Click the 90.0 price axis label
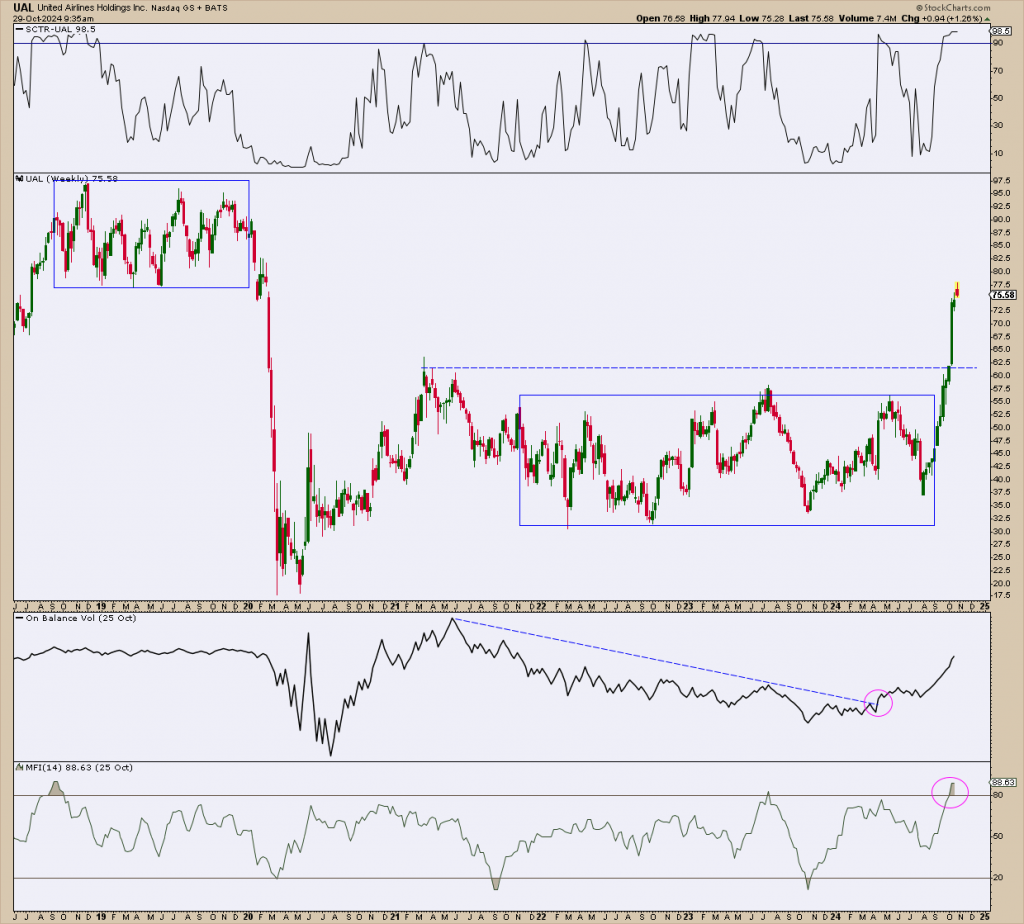Image resolution: width=1024 pixels, height=924 pixels. pos(1002,219)
